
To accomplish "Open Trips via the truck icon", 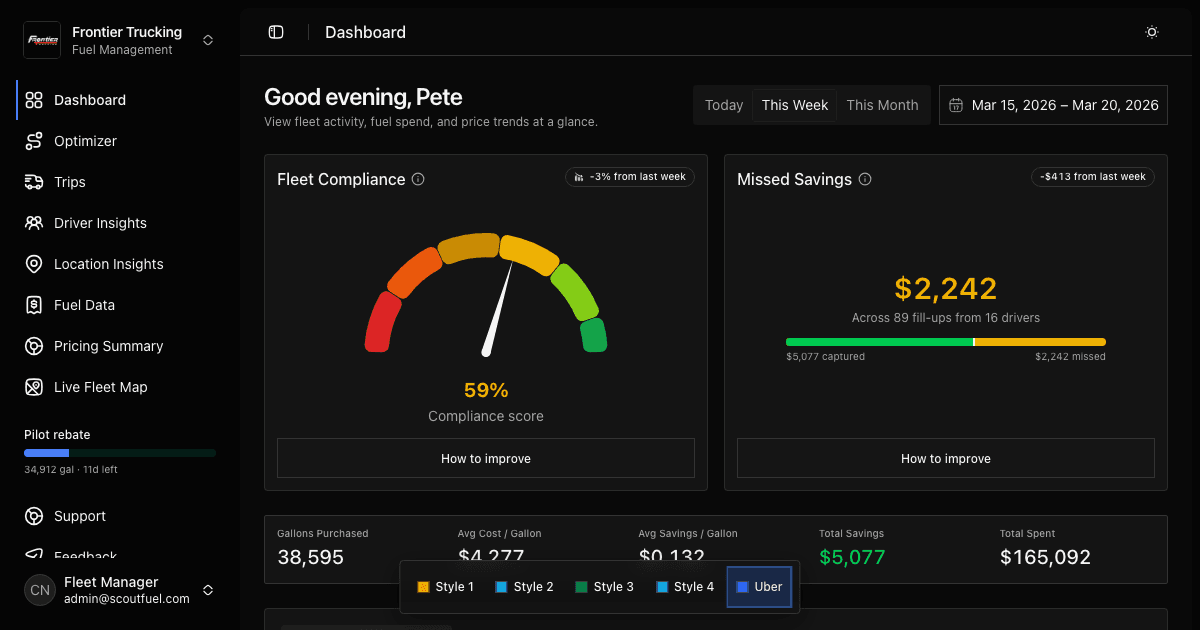I will click(34, 182).
